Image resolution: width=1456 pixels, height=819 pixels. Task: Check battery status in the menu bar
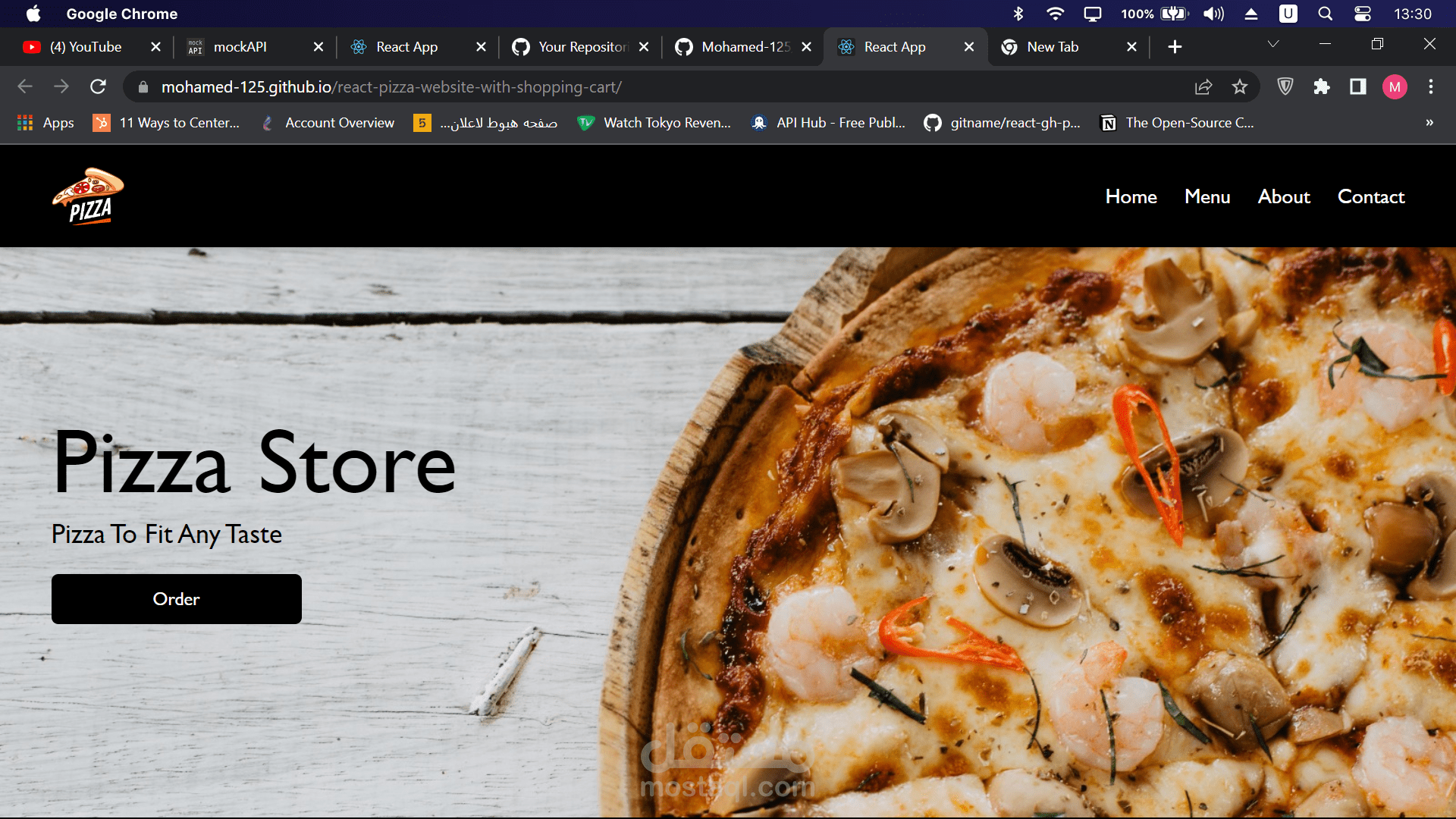1155,14
